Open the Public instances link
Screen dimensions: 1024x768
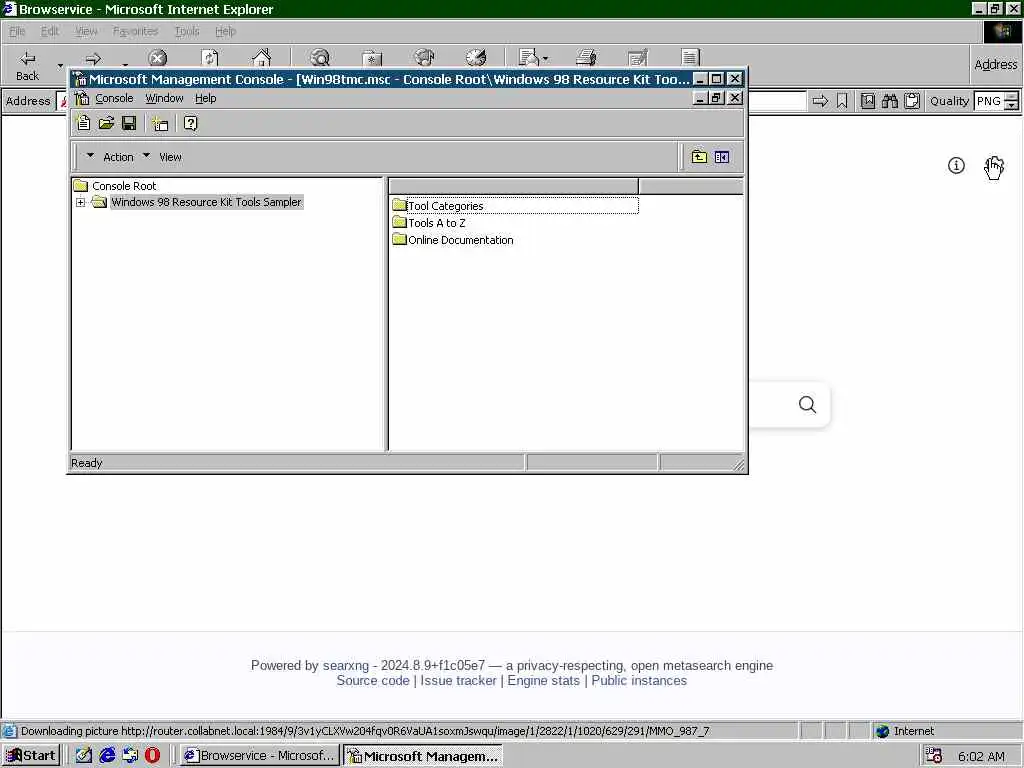639,680
